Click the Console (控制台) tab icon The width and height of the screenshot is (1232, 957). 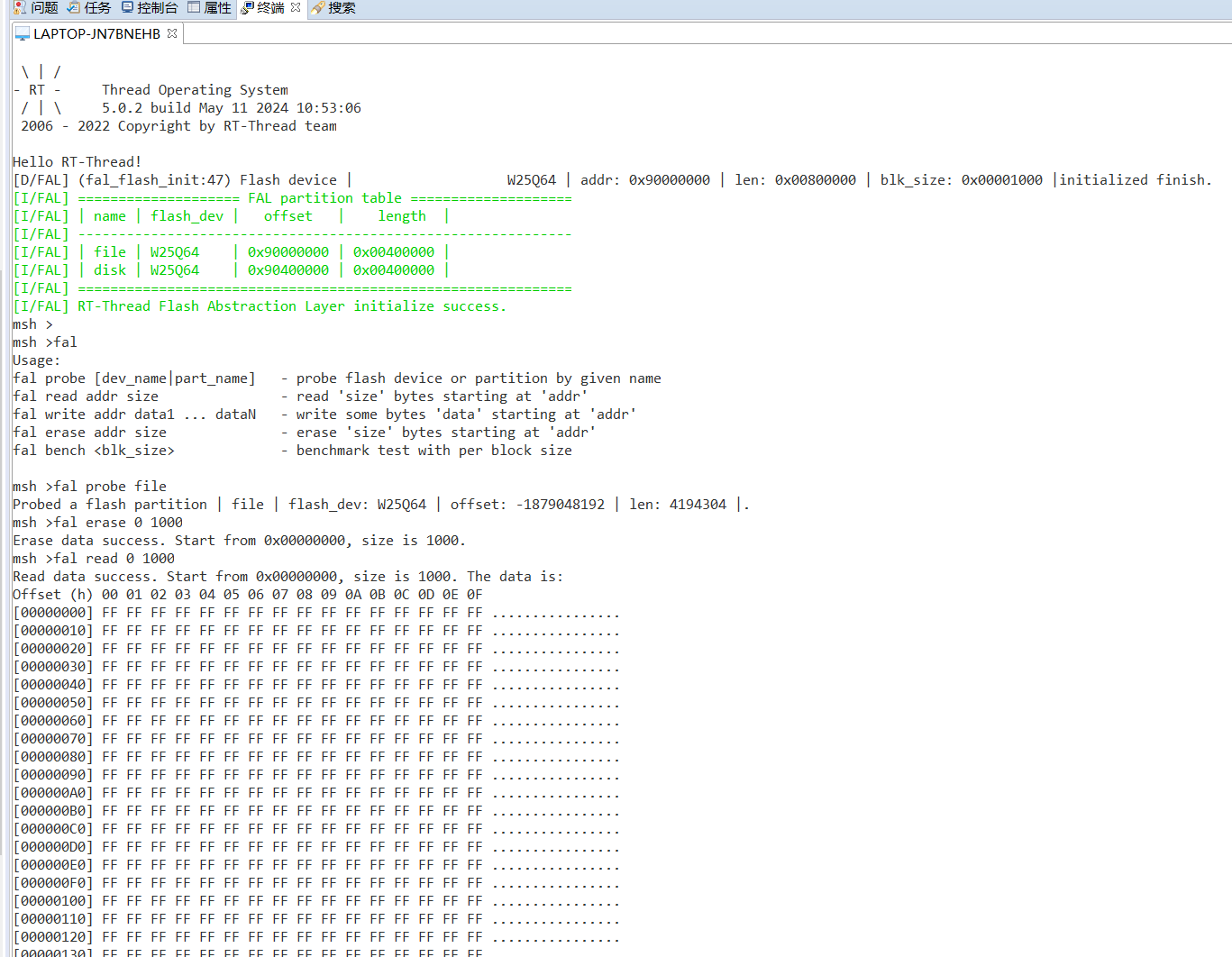tap(126, 8)
